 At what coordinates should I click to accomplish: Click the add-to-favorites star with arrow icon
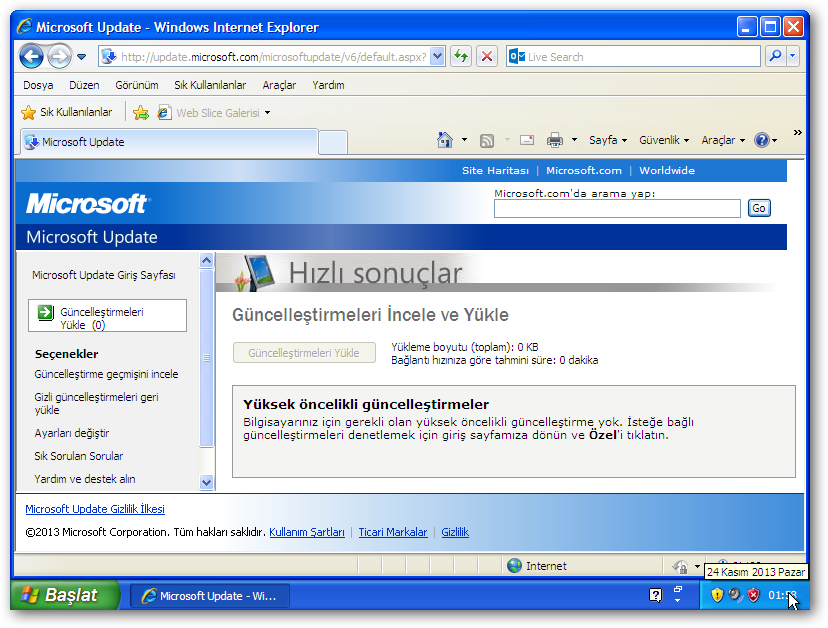click(x=141, y=113)
